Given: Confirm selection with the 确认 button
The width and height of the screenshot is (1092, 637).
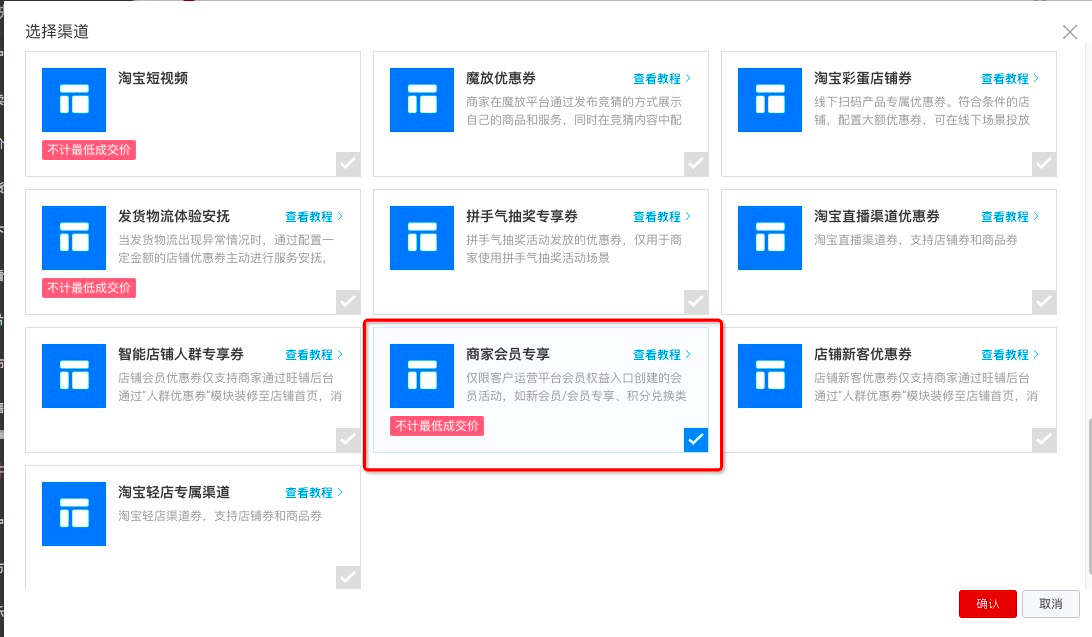Looking at the screenshot, I should coord(988,604).
